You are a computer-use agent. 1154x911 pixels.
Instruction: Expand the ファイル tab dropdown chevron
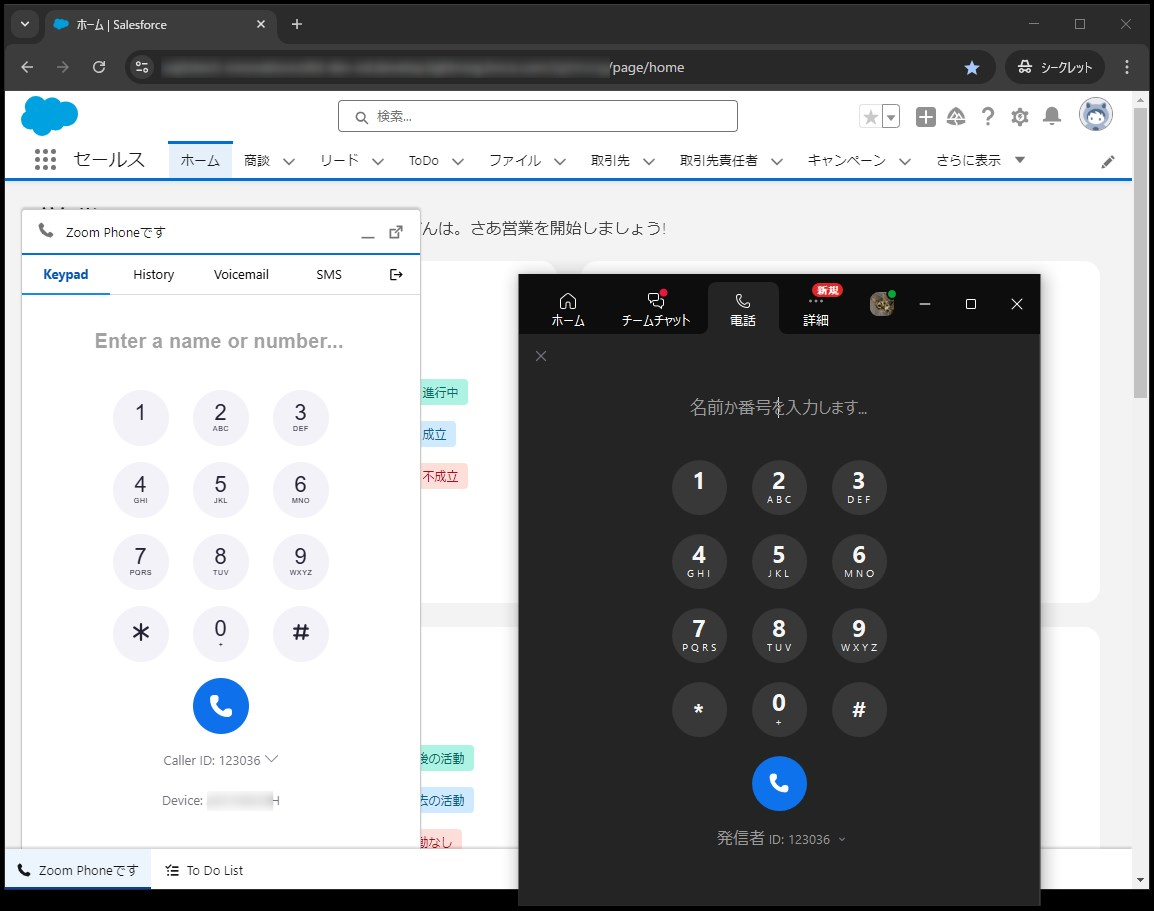(x=560, y=161)
